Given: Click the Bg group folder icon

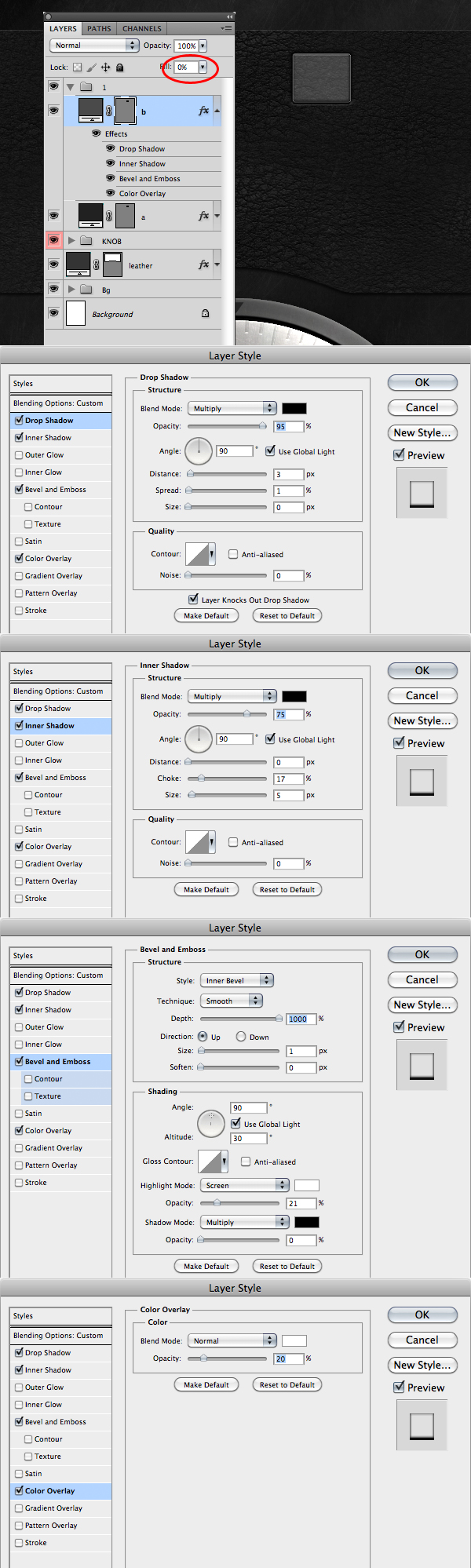Looking at the screenshot, I should point(86,290).
